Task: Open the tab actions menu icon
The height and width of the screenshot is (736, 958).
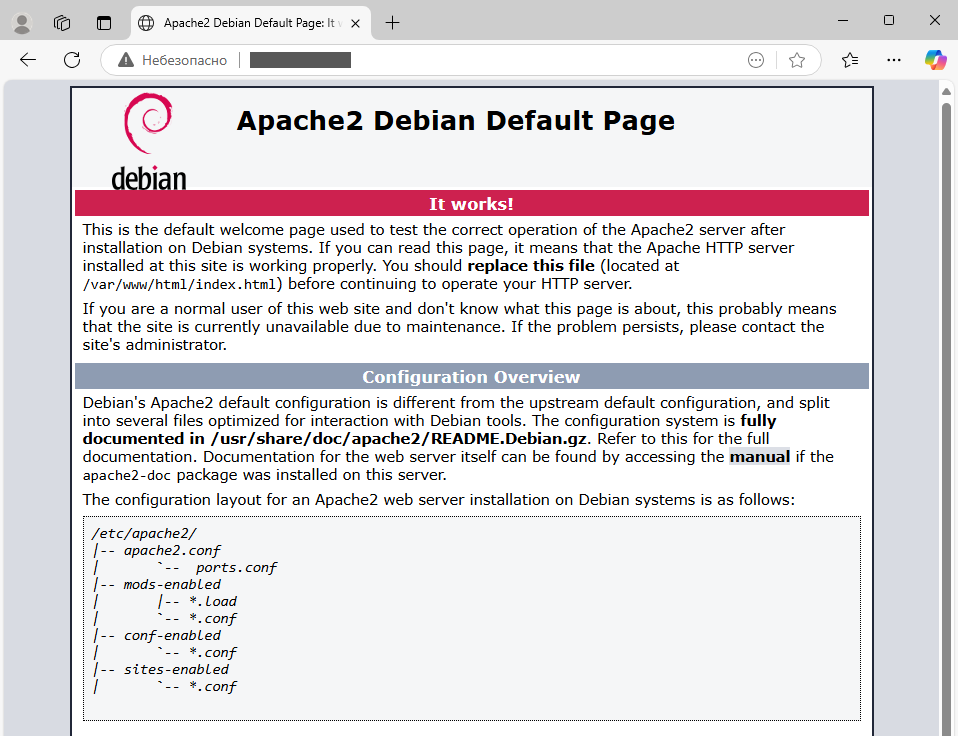Action: 104,23
